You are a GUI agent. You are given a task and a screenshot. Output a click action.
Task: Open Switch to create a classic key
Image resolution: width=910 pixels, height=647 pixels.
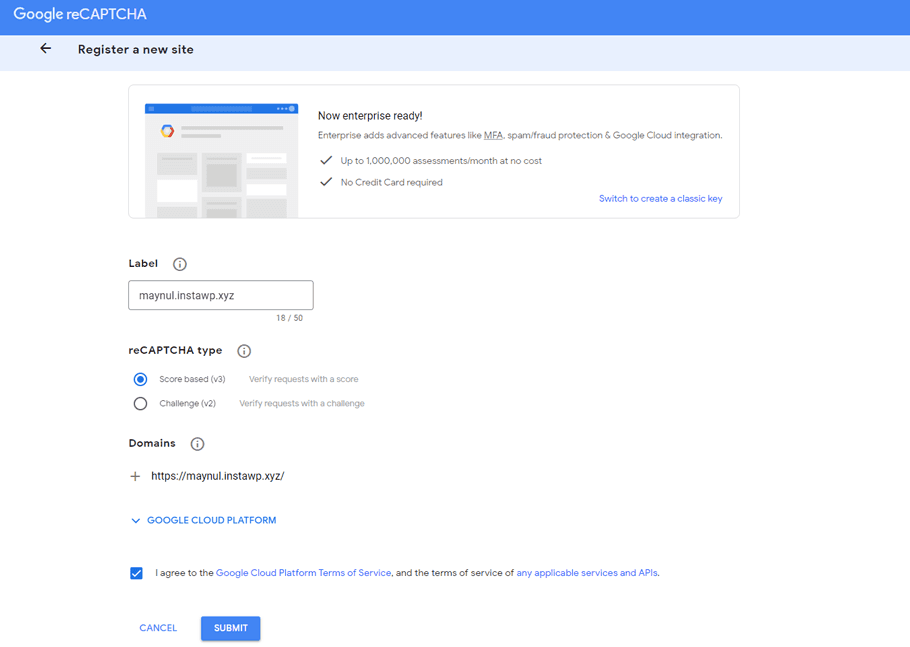point(661,198)
